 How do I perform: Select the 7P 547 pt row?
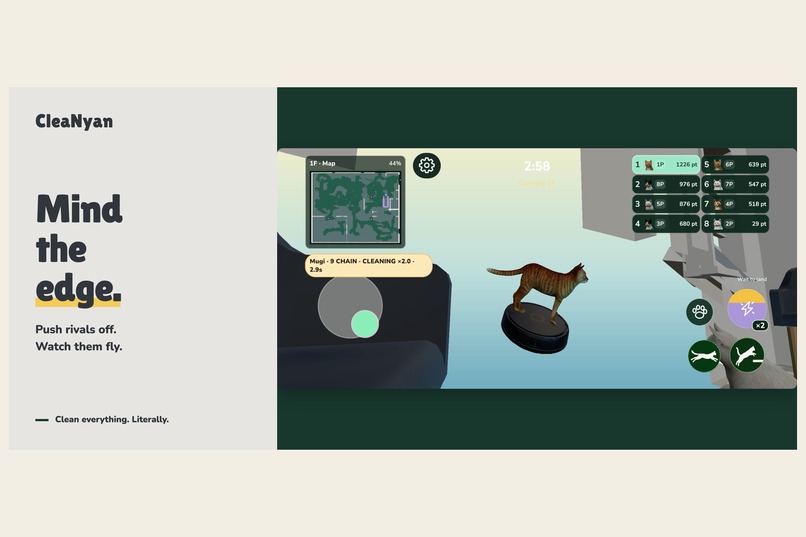pyautogui.click(x=735, y=184)
